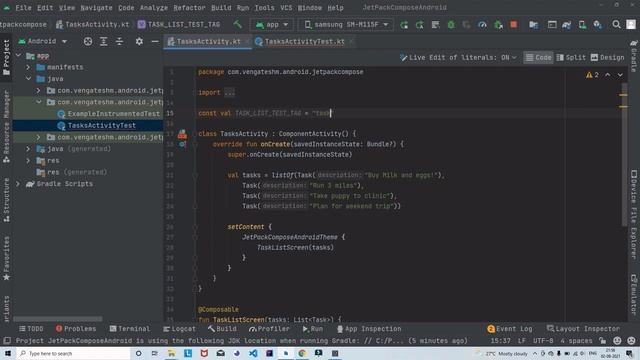Click Attach Debugger to Android Process icon
Screen dimensions: 640x360
click(498, 25)
